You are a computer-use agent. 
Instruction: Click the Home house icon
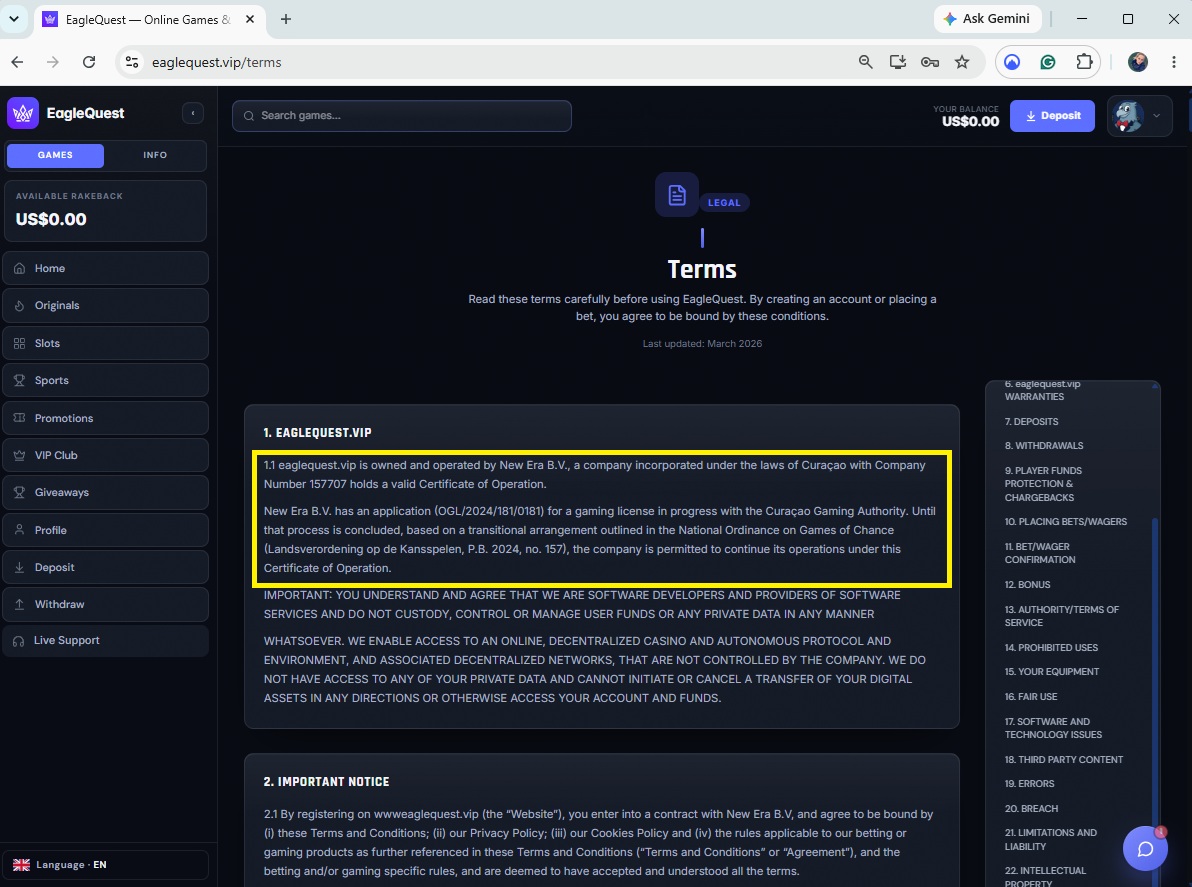pos(20,268)
